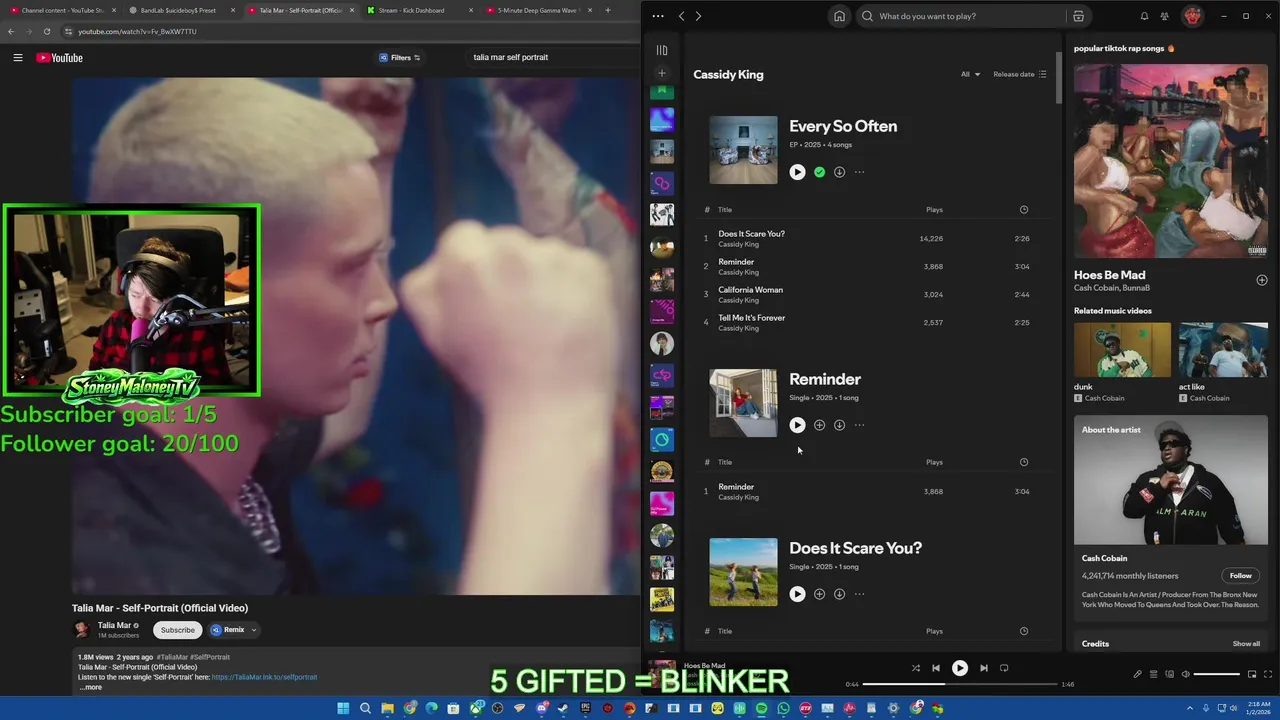Play the Reminder single

click(797, 425)
